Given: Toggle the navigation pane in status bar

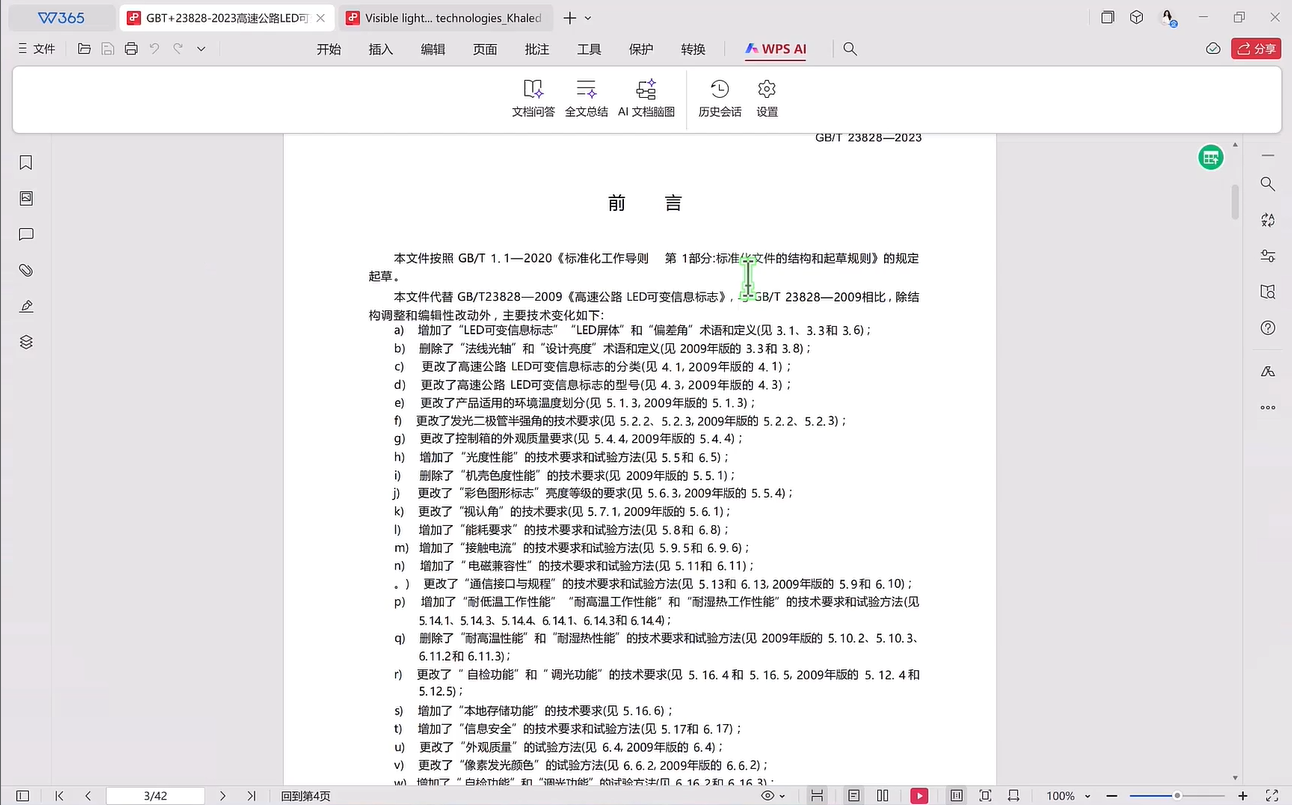Looking at the screenshot, I should [x=22, y=796].
